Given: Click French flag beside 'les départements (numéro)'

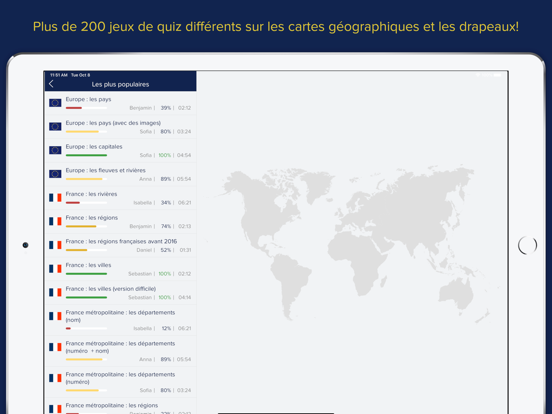Looking at the screenshot, I should tap(55, 378).
